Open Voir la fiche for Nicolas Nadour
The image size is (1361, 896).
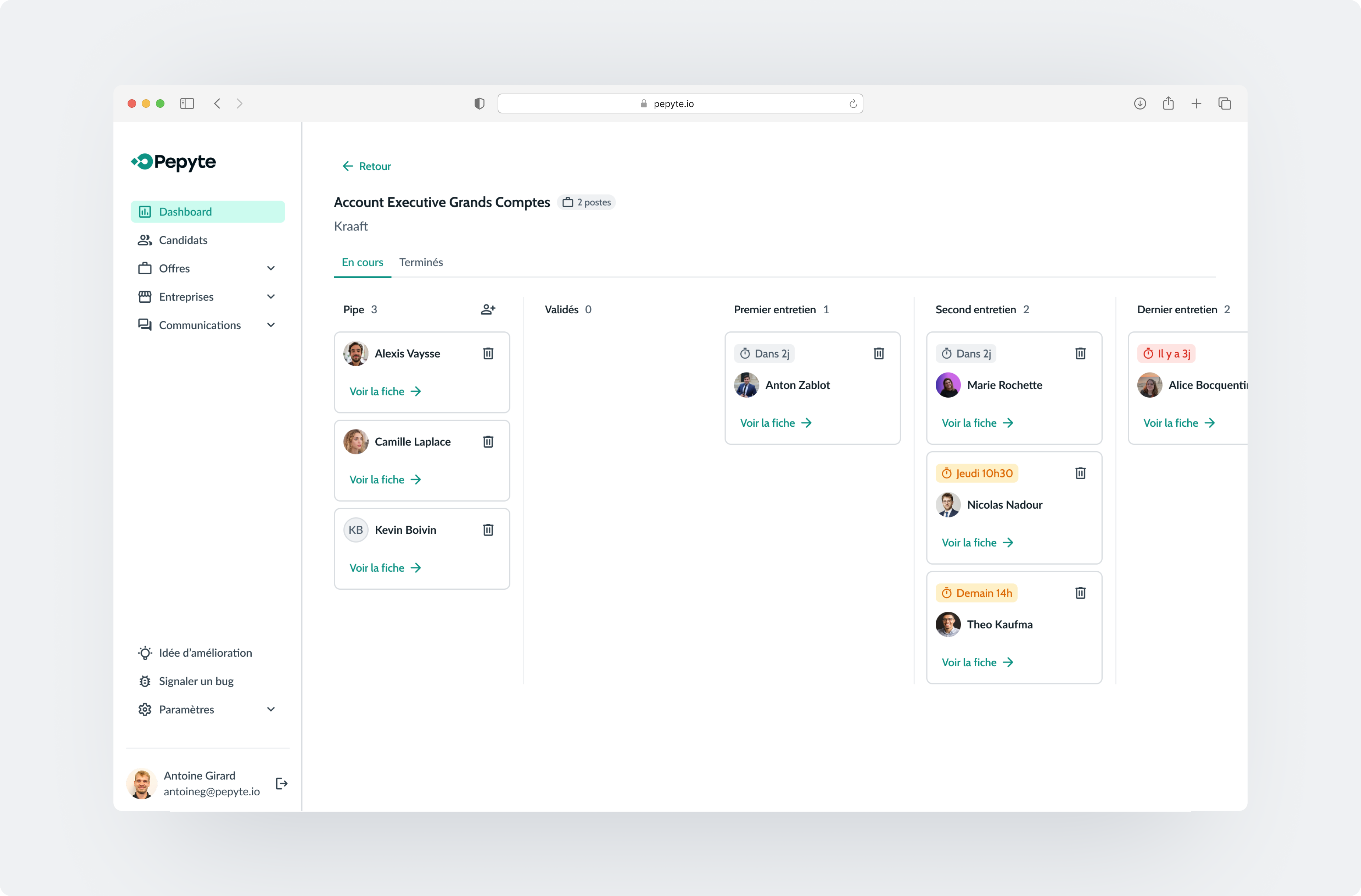pyautogui.click(x=977, y=543)
